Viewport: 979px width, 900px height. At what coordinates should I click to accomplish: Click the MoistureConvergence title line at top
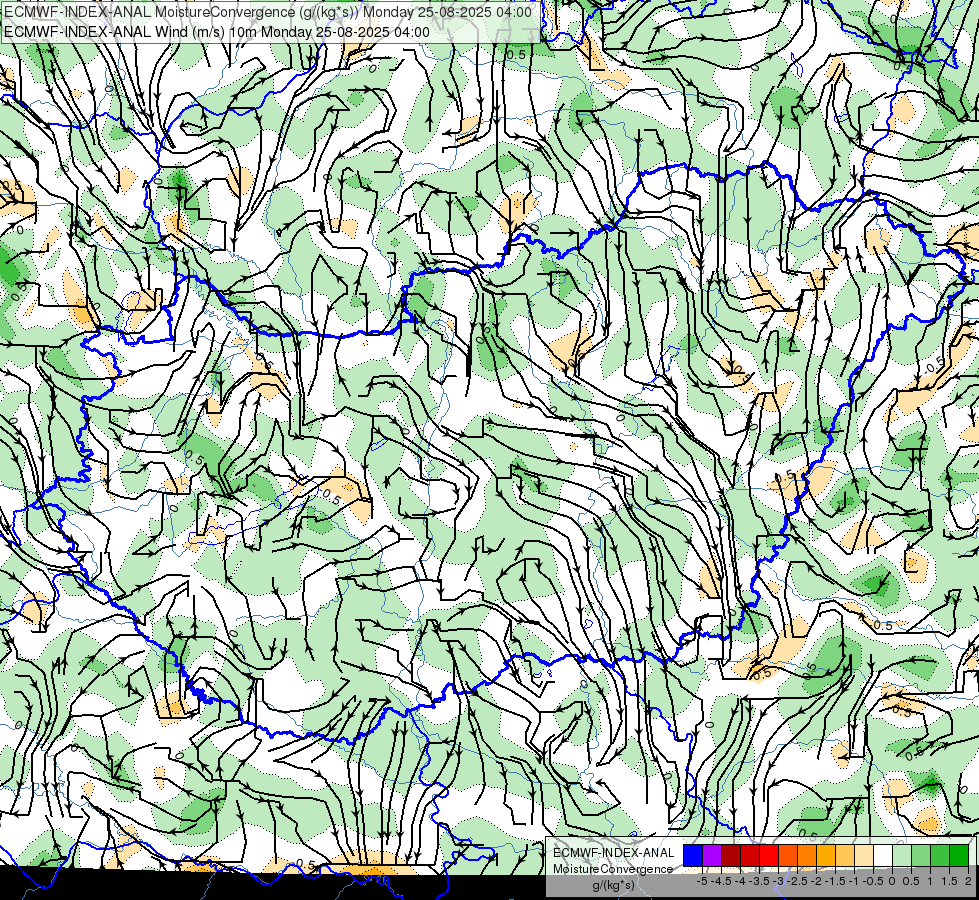click(268, 12)
